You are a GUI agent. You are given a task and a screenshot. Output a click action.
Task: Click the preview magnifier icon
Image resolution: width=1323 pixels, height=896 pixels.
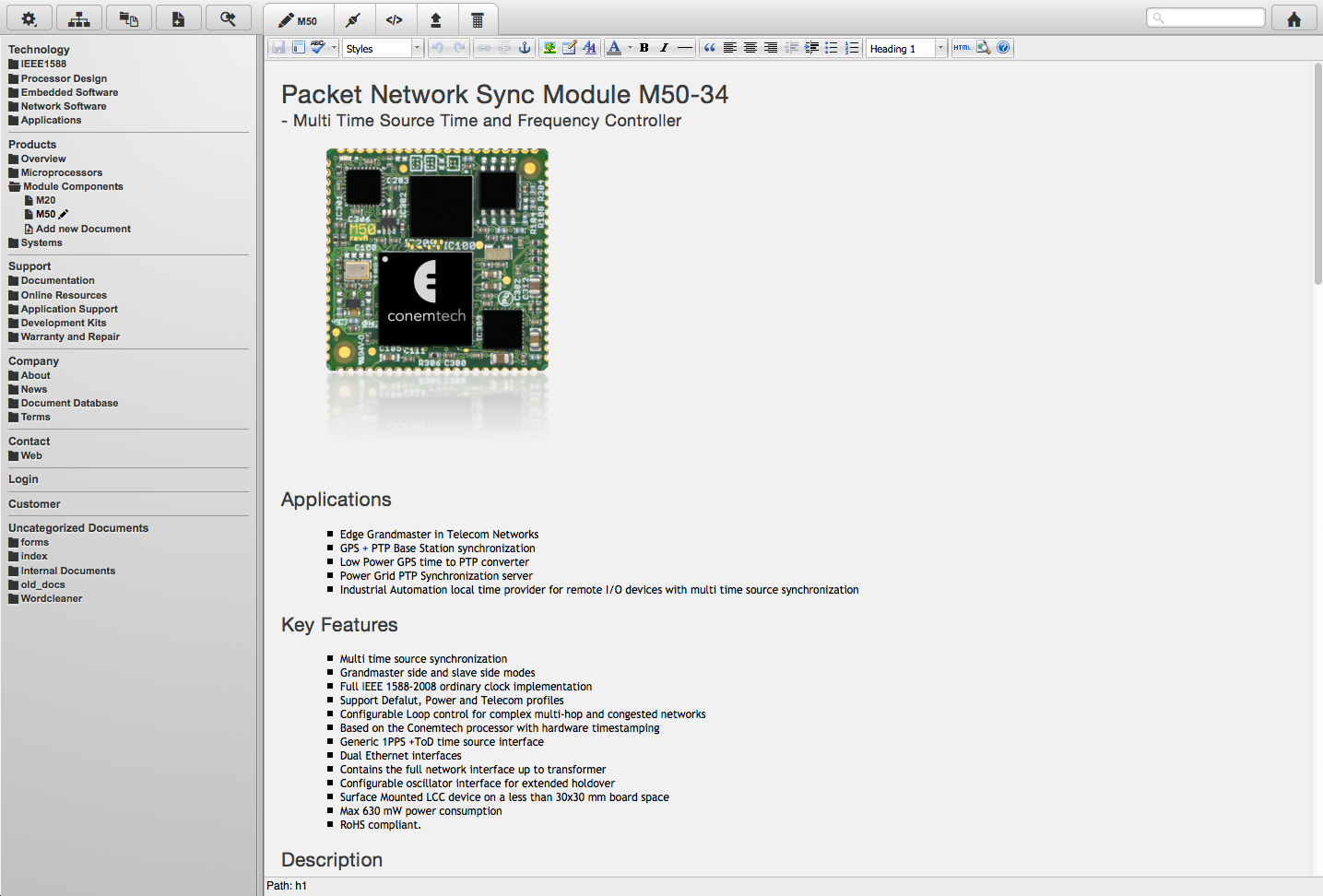pyautogui.click(x=984, y=48)
